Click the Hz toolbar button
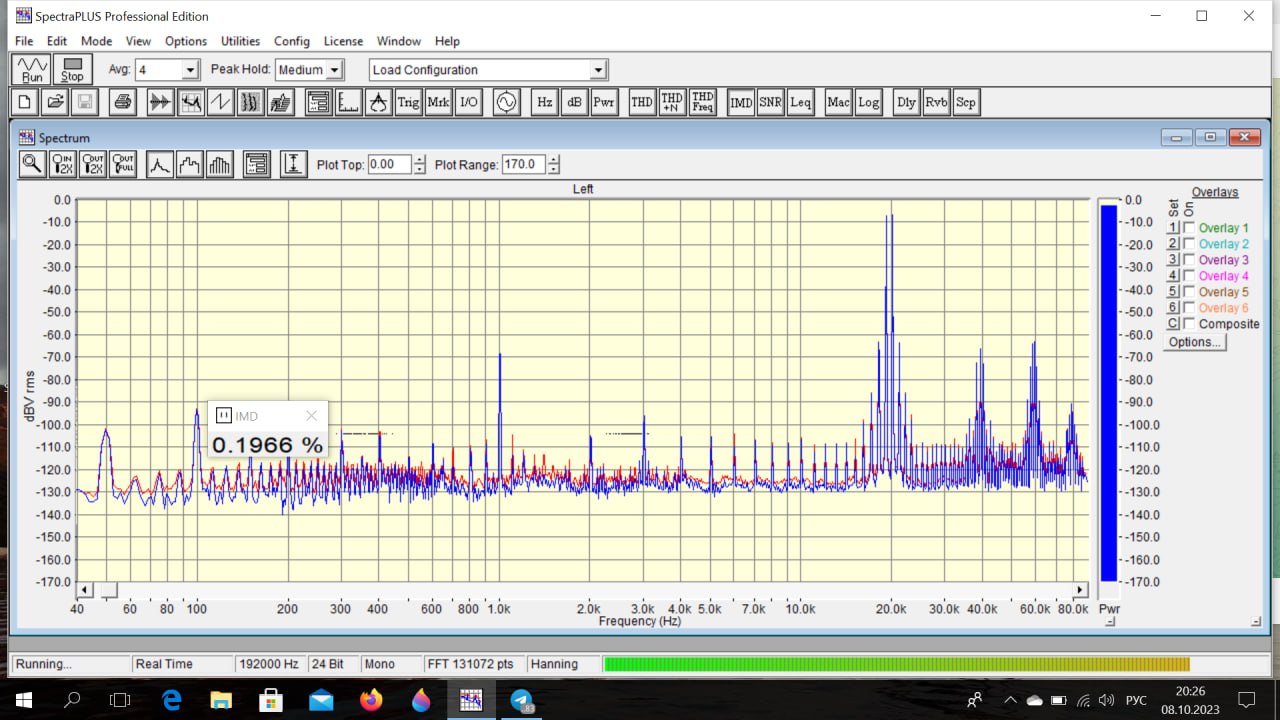 [x=544, y=102]
